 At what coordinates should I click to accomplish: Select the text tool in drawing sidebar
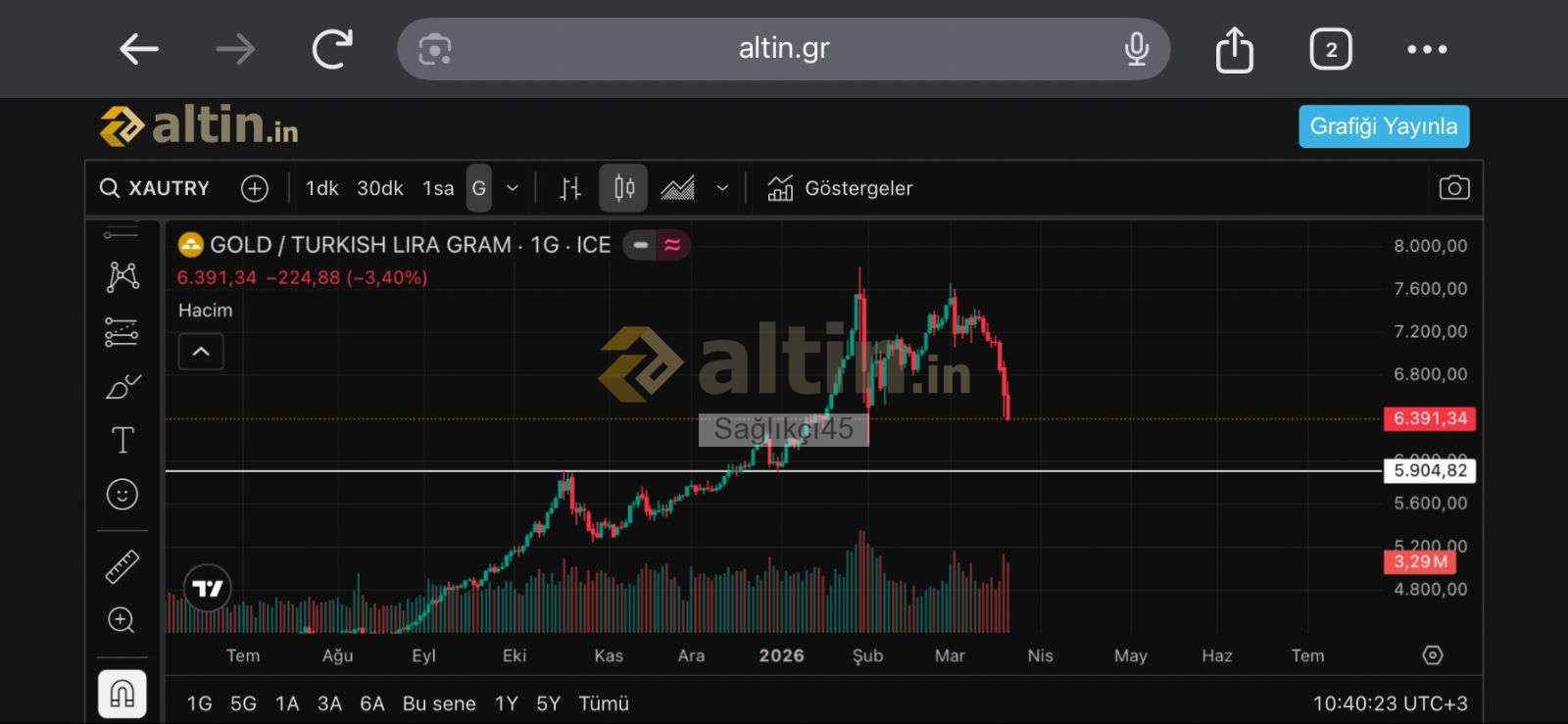(x=122, y=441)
